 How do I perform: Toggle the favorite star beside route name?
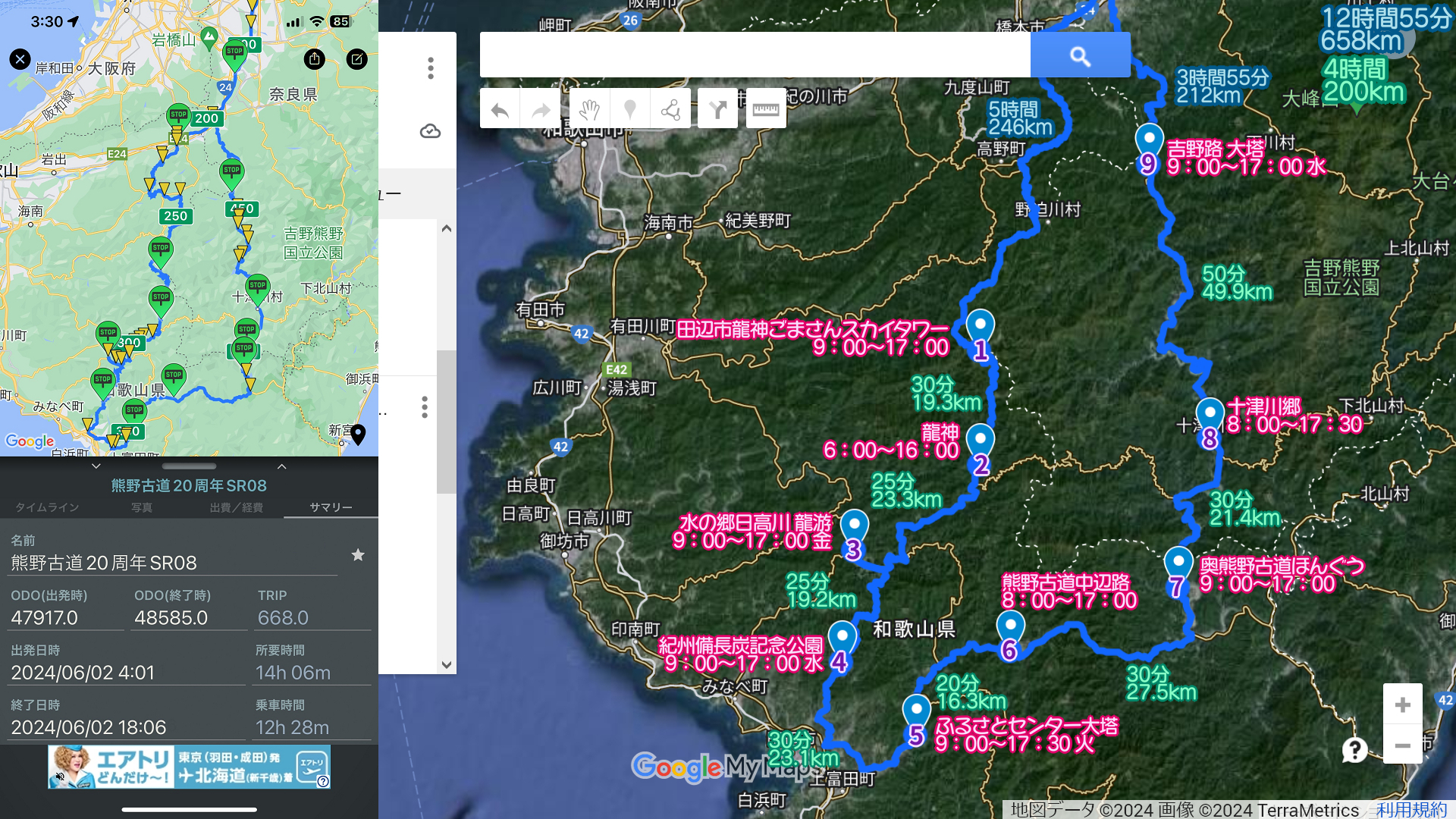pos(358,555)
